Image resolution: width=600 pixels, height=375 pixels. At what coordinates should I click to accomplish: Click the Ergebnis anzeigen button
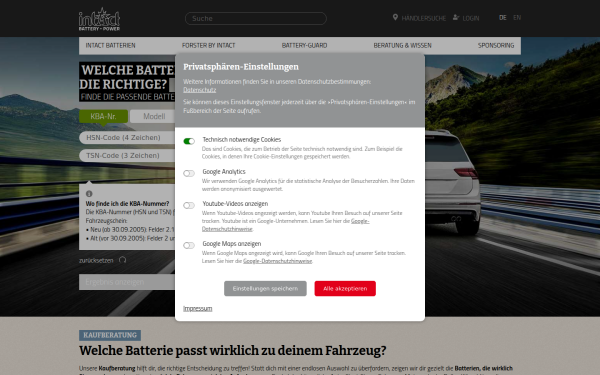pos(127,282)
